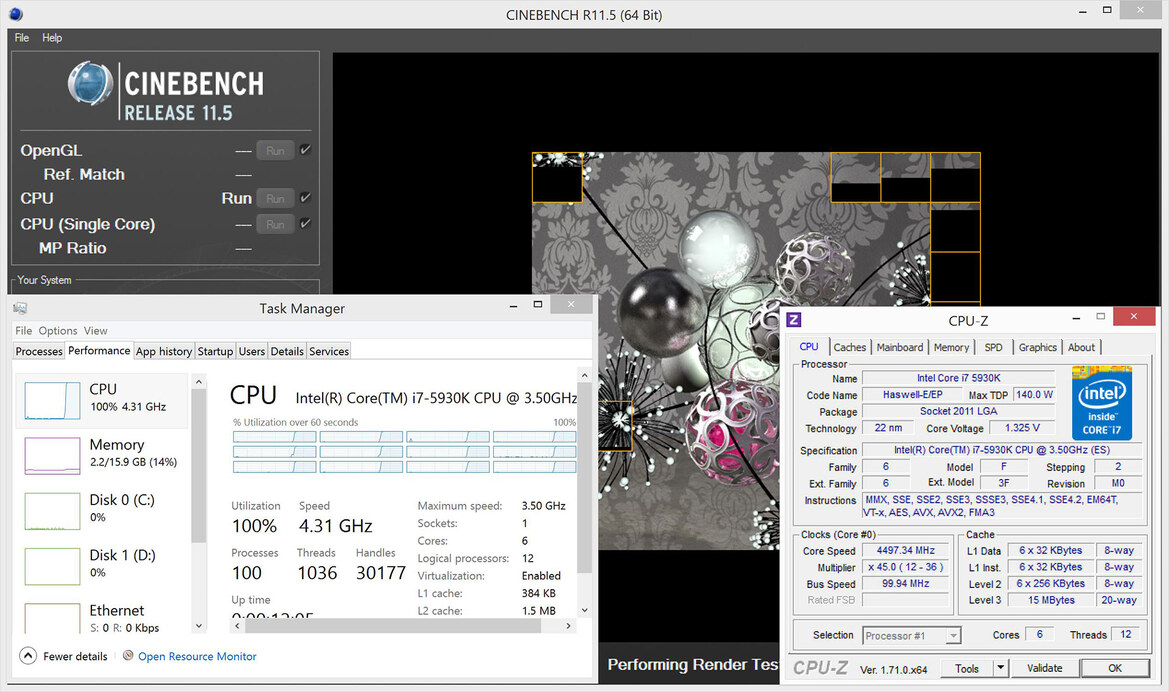Click the CPU pane vertical scroll down arrow

[x=584, y=609]
